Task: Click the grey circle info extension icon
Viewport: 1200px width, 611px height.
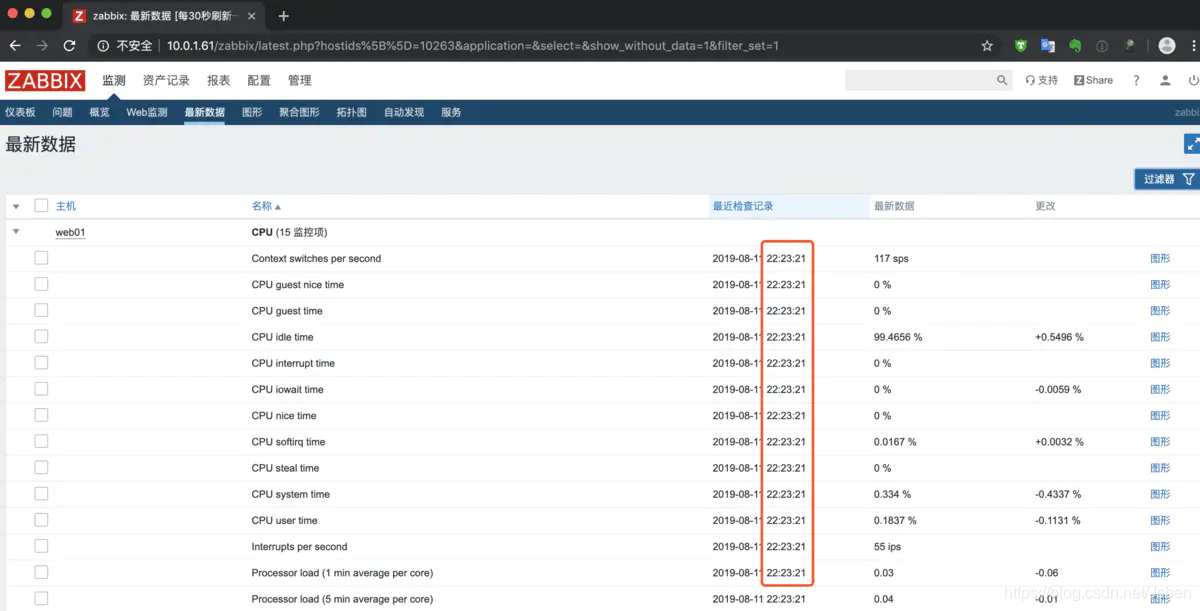Action: [1102, 46]
